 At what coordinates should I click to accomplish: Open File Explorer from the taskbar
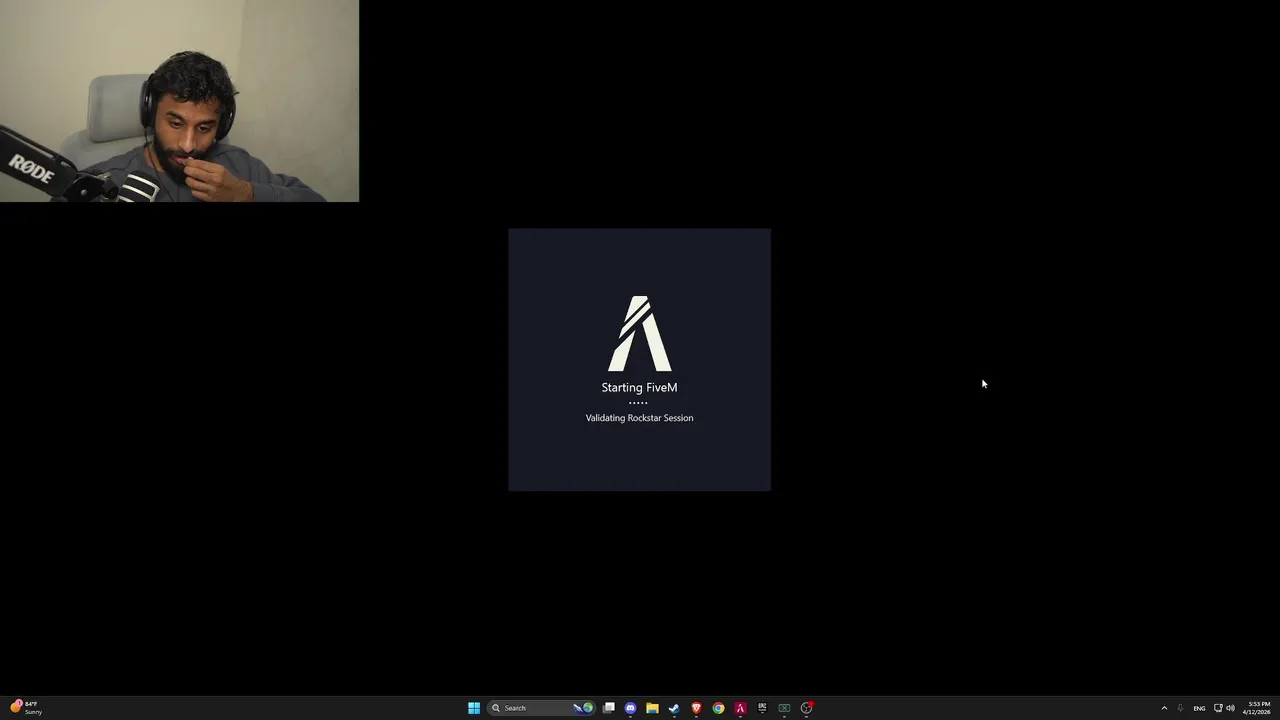(x=652, y=708)
